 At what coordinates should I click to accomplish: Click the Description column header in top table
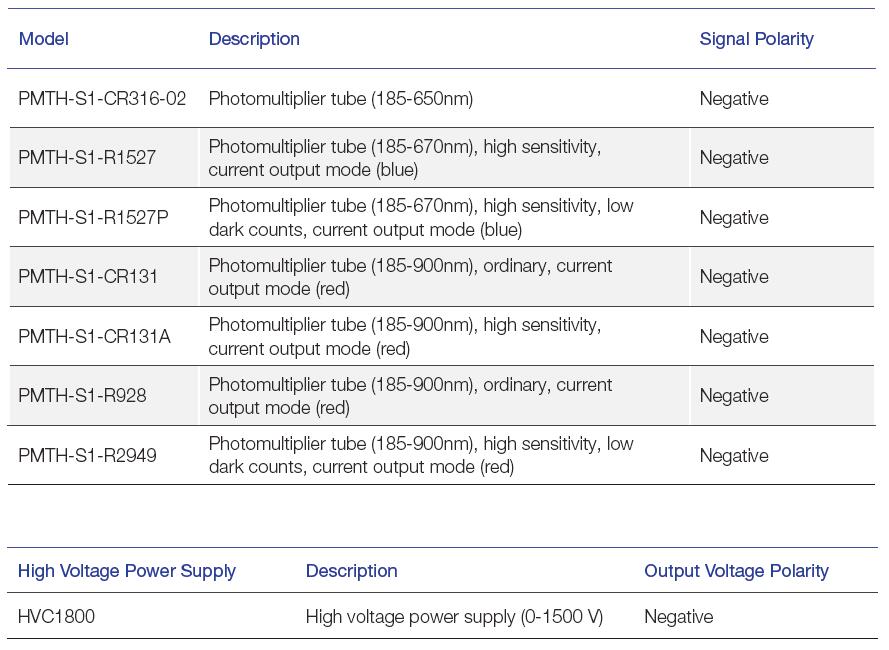click(254, 39)
